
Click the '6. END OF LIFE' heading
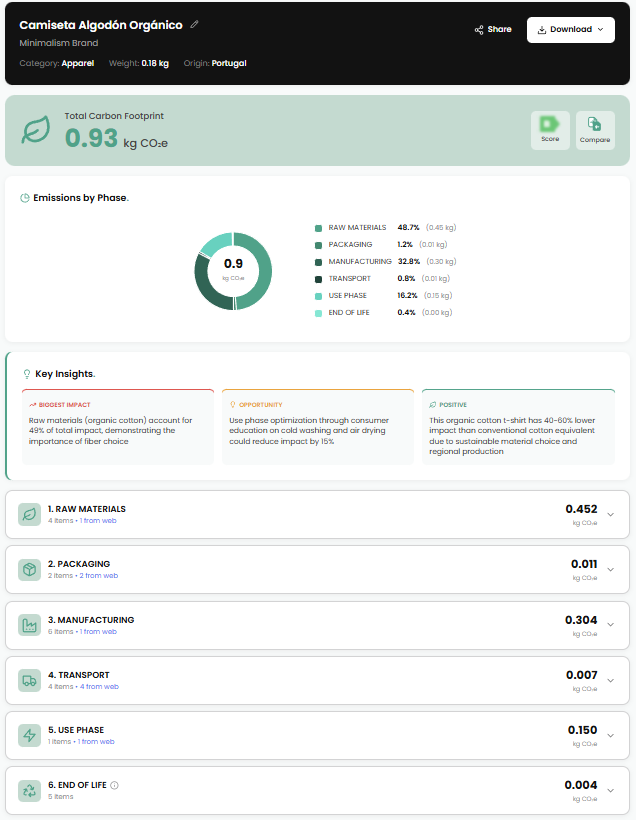77,785
